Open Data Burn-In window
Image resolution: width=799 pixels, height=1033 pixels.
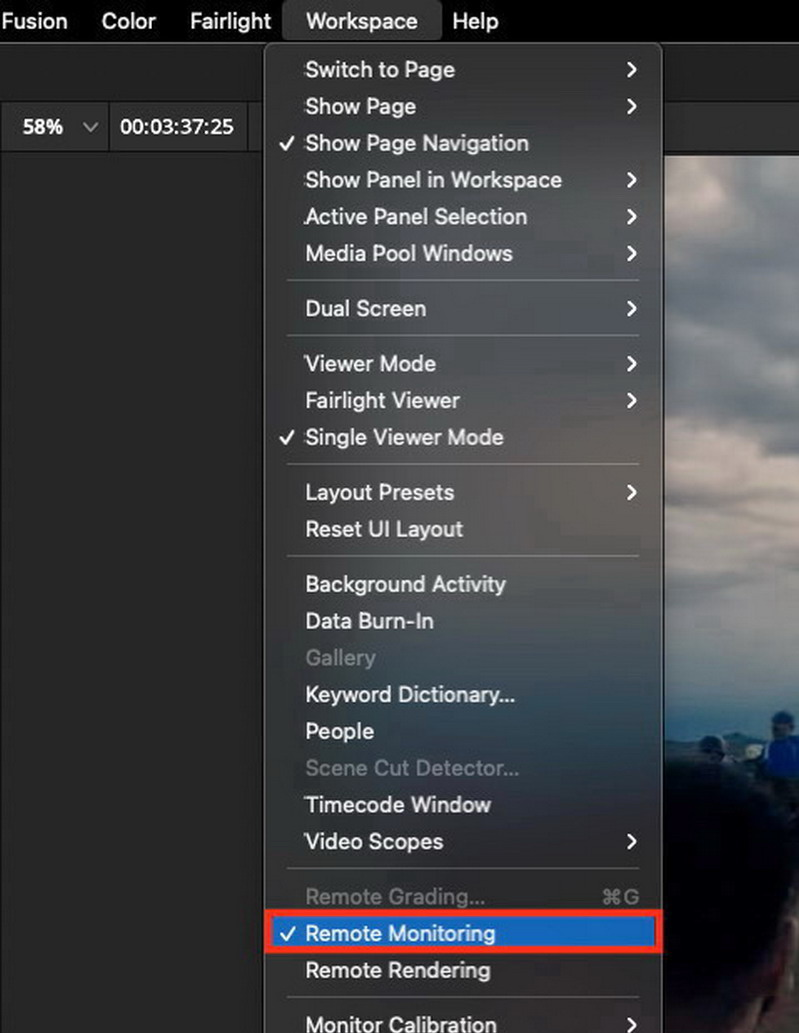[x=463, y=621]
